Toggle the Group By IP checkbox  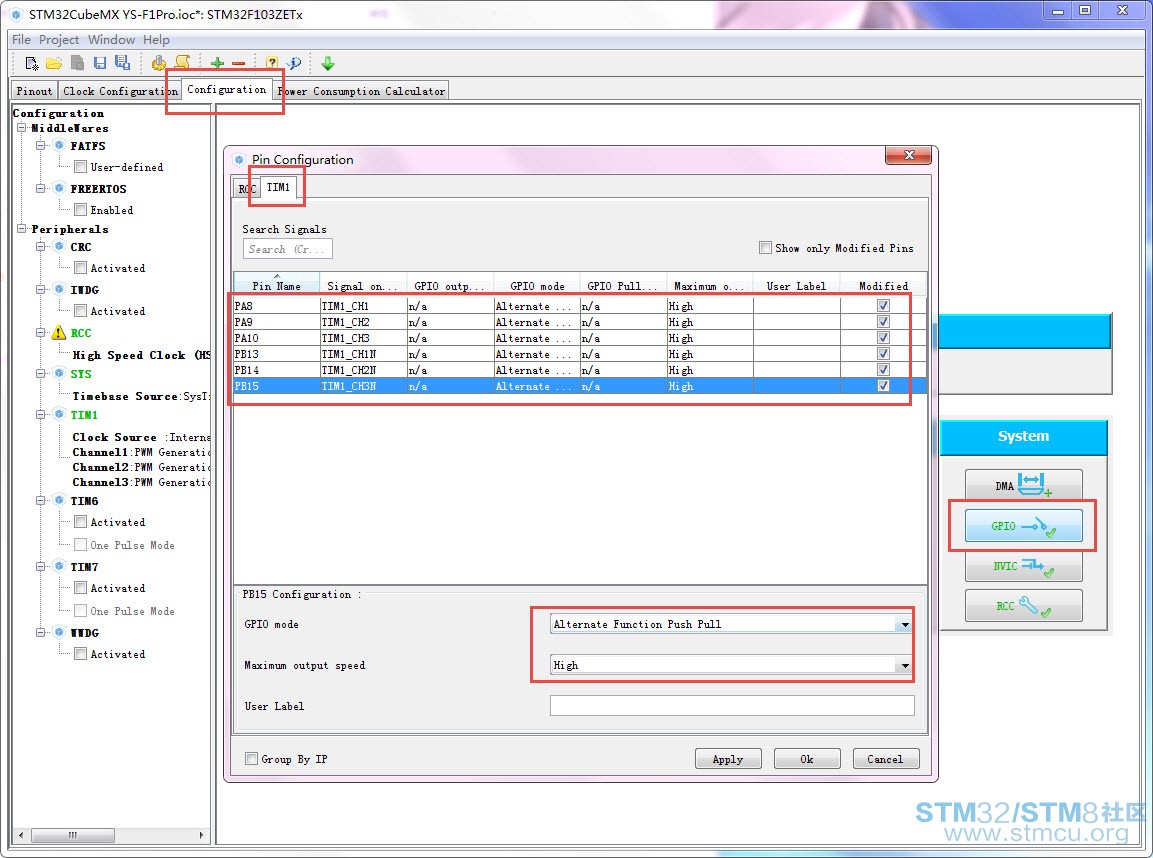coord(251,758)
